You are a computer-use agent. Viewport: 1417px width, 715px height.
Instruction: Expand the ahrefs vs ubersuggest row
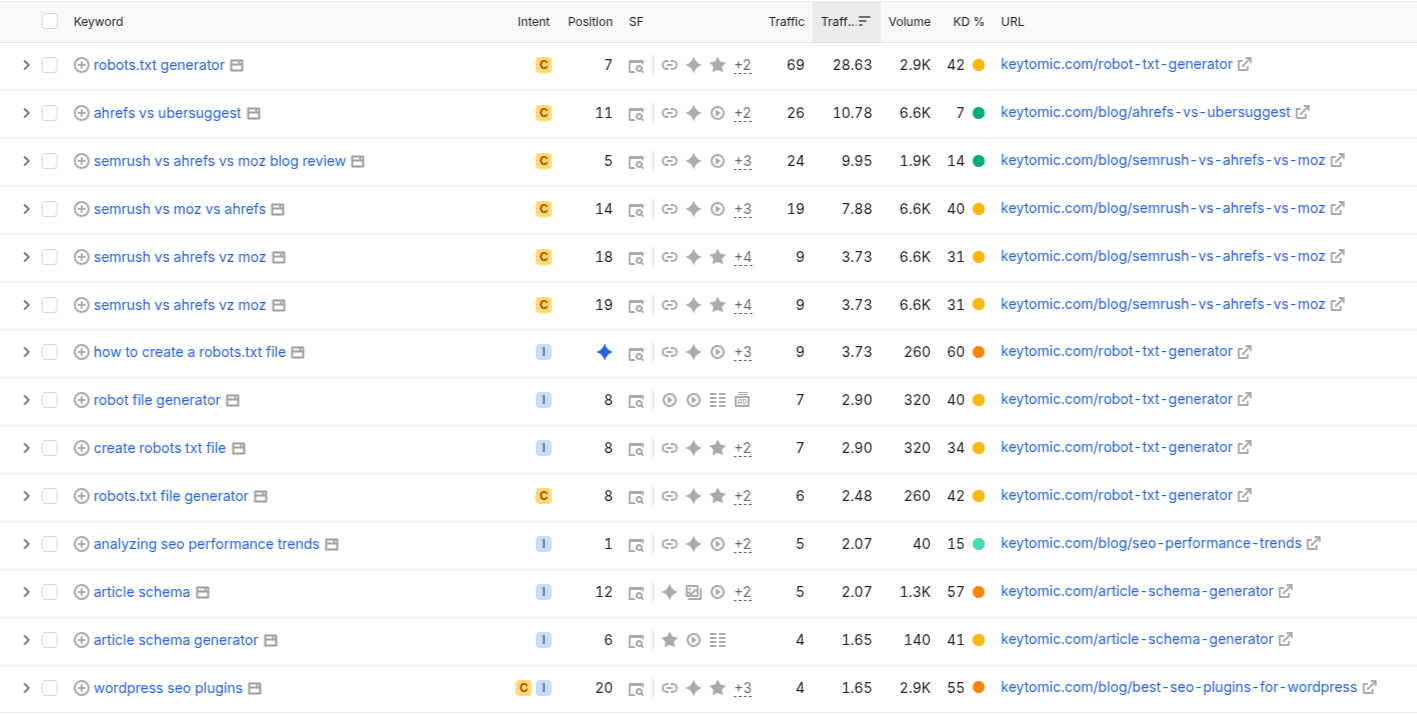point(27,113)
